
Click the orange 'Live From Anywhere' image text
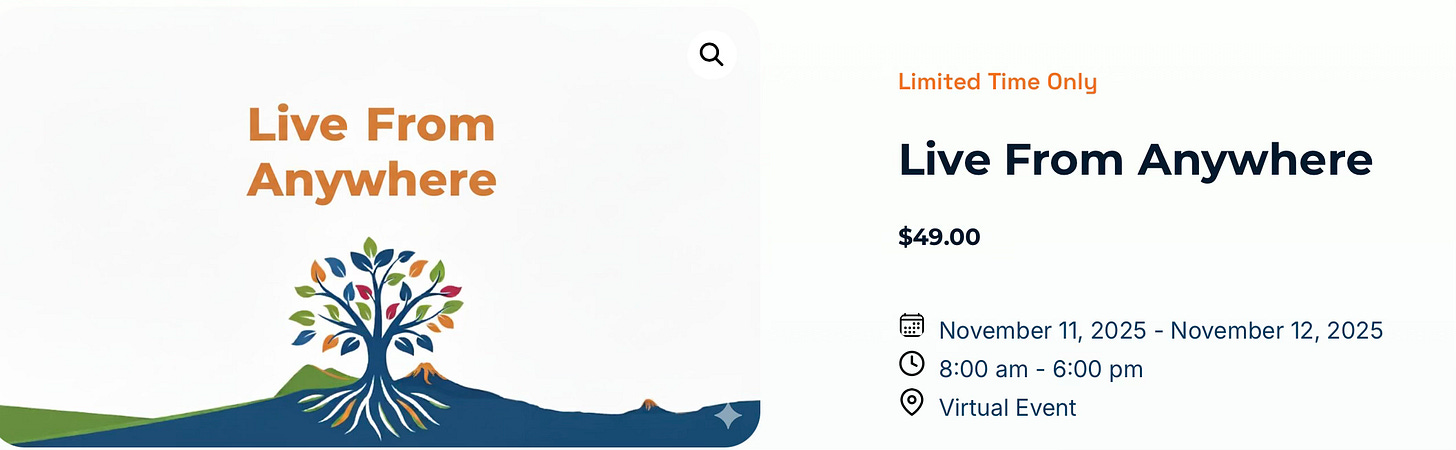tap(371, 153)
